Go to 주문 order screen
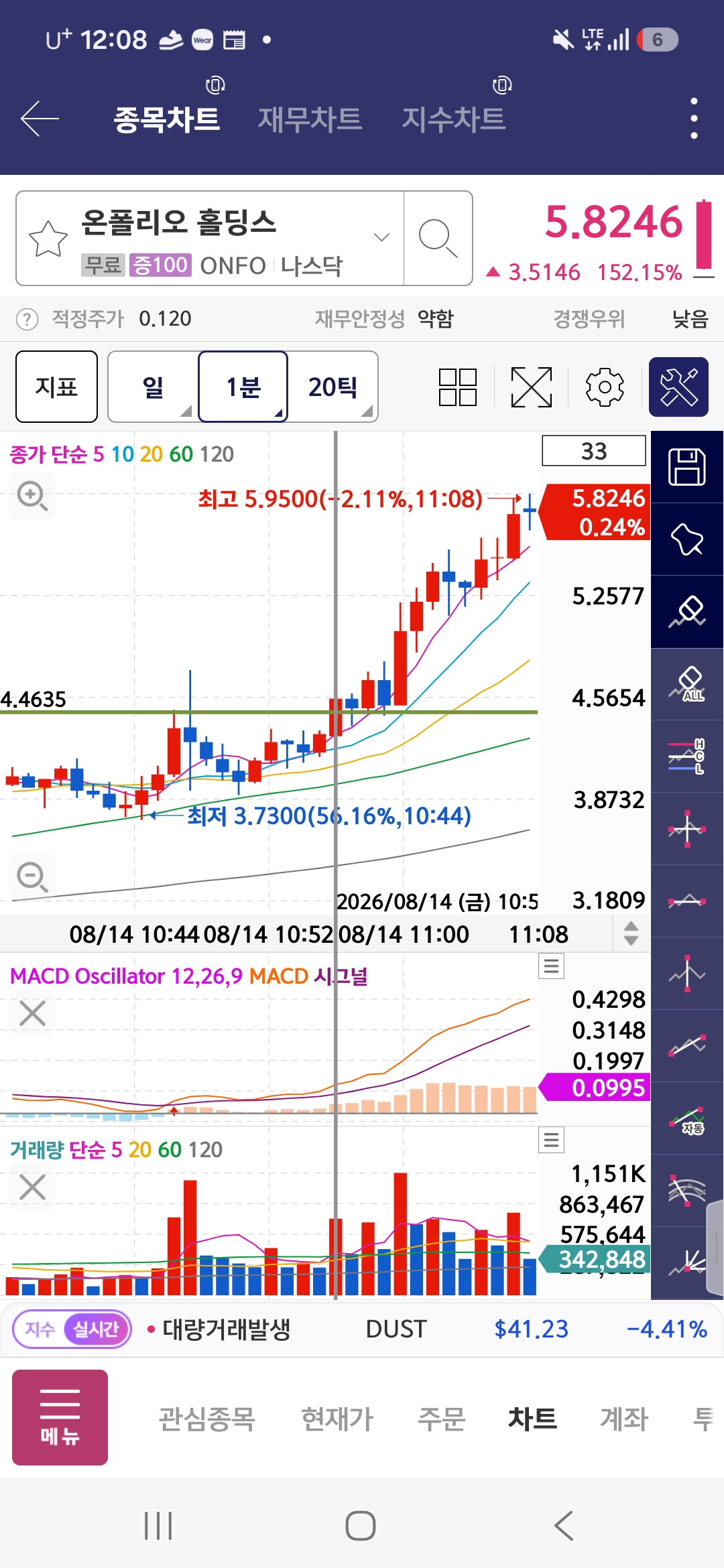The height and width of the screenshot is (1568, 724). pyautogui.click(x=441, y=1419)
